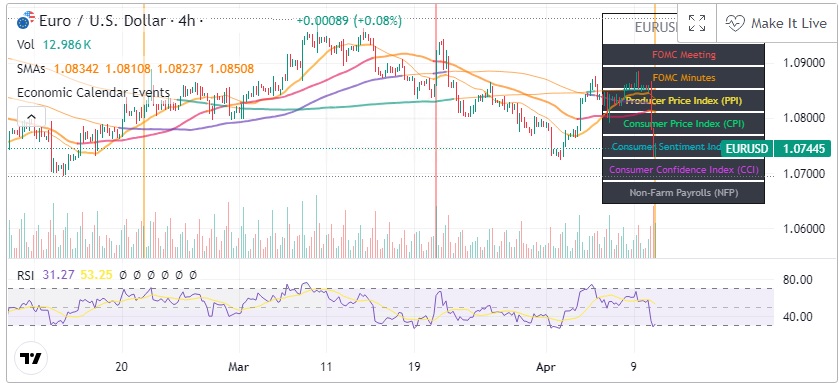The height and width of the screenshot is (383, 839).
Task: Click the heartbeat Make It Live icon
Action: [x=735, y=23]
